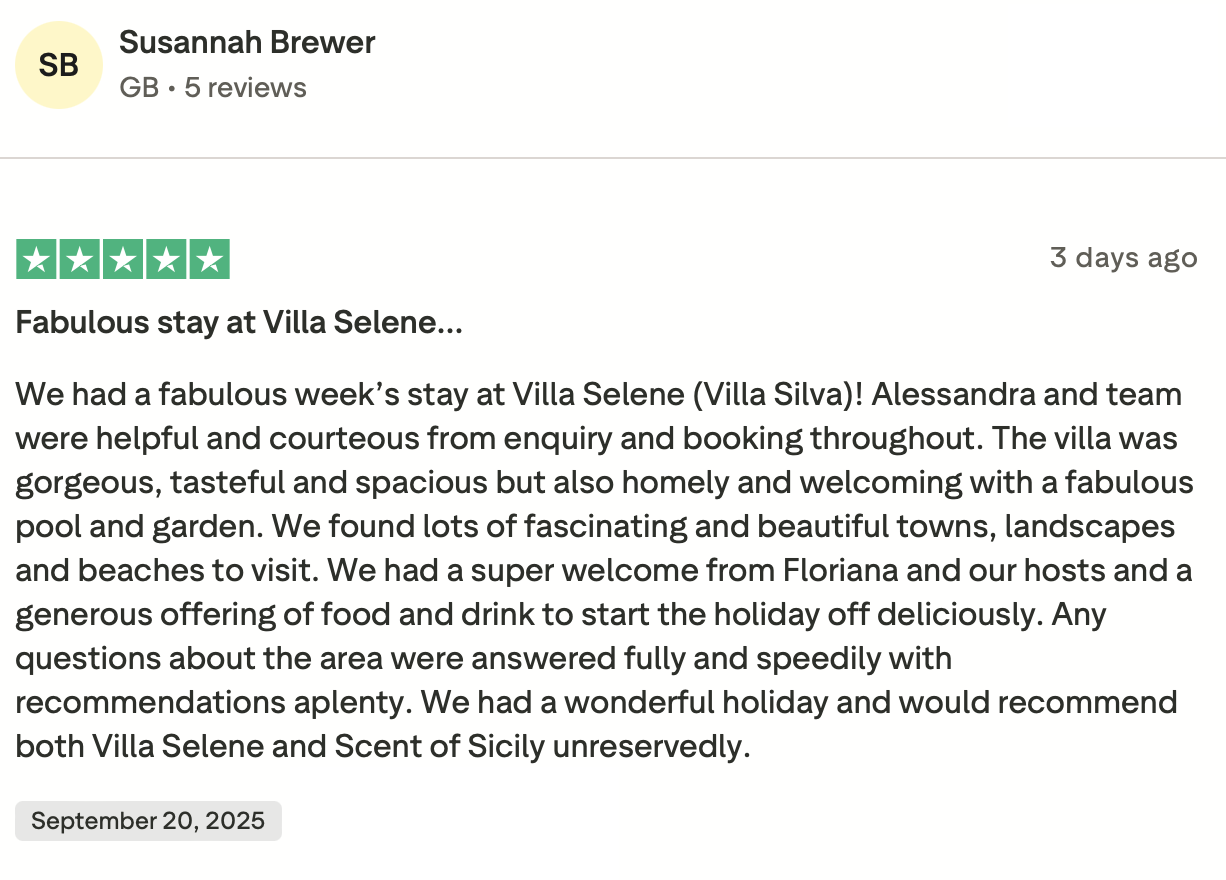
Task: Click the horizontal divider below reviewer header
Action: [x=613, y=158]
